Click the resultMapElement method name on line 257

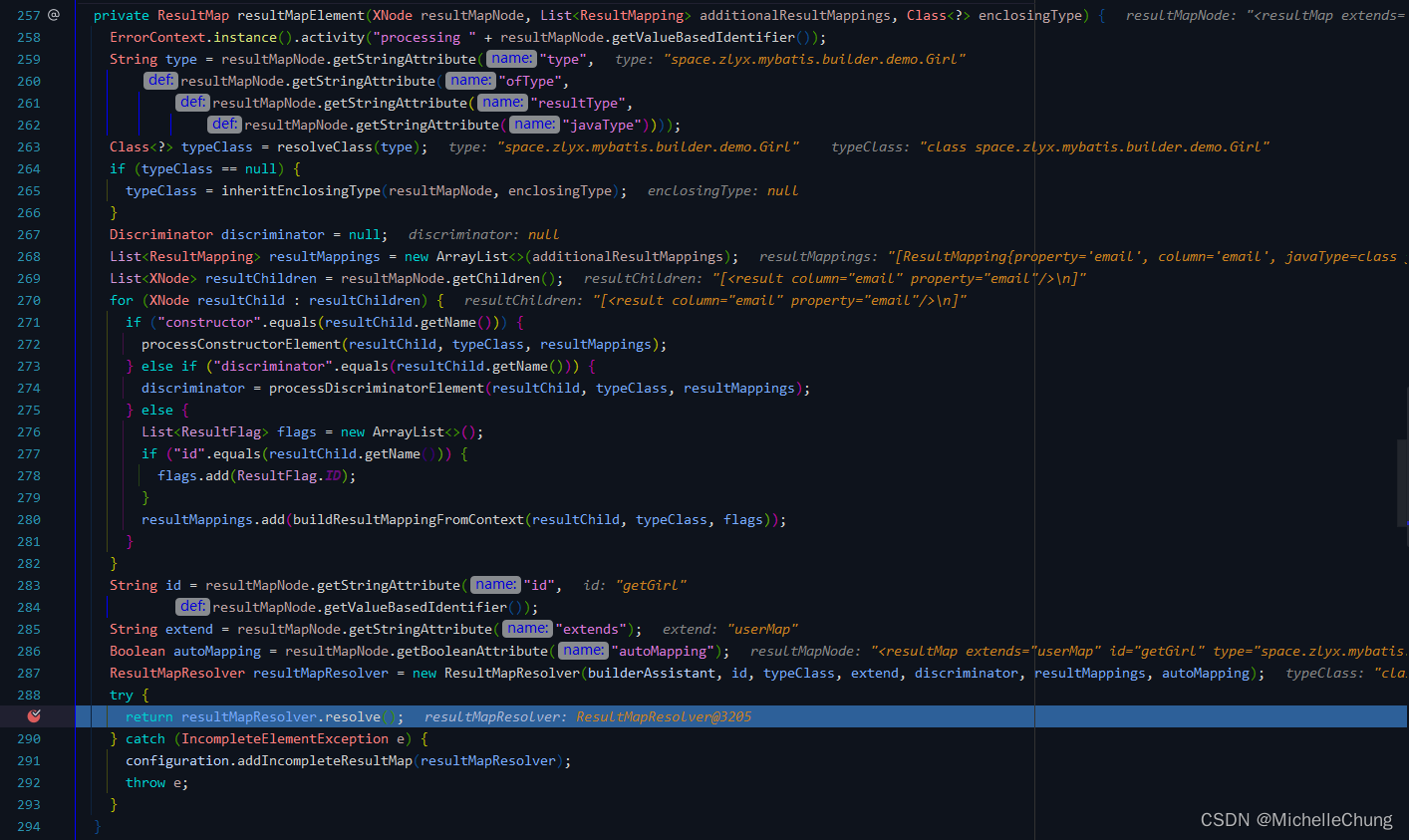click(x=301, y=15)
